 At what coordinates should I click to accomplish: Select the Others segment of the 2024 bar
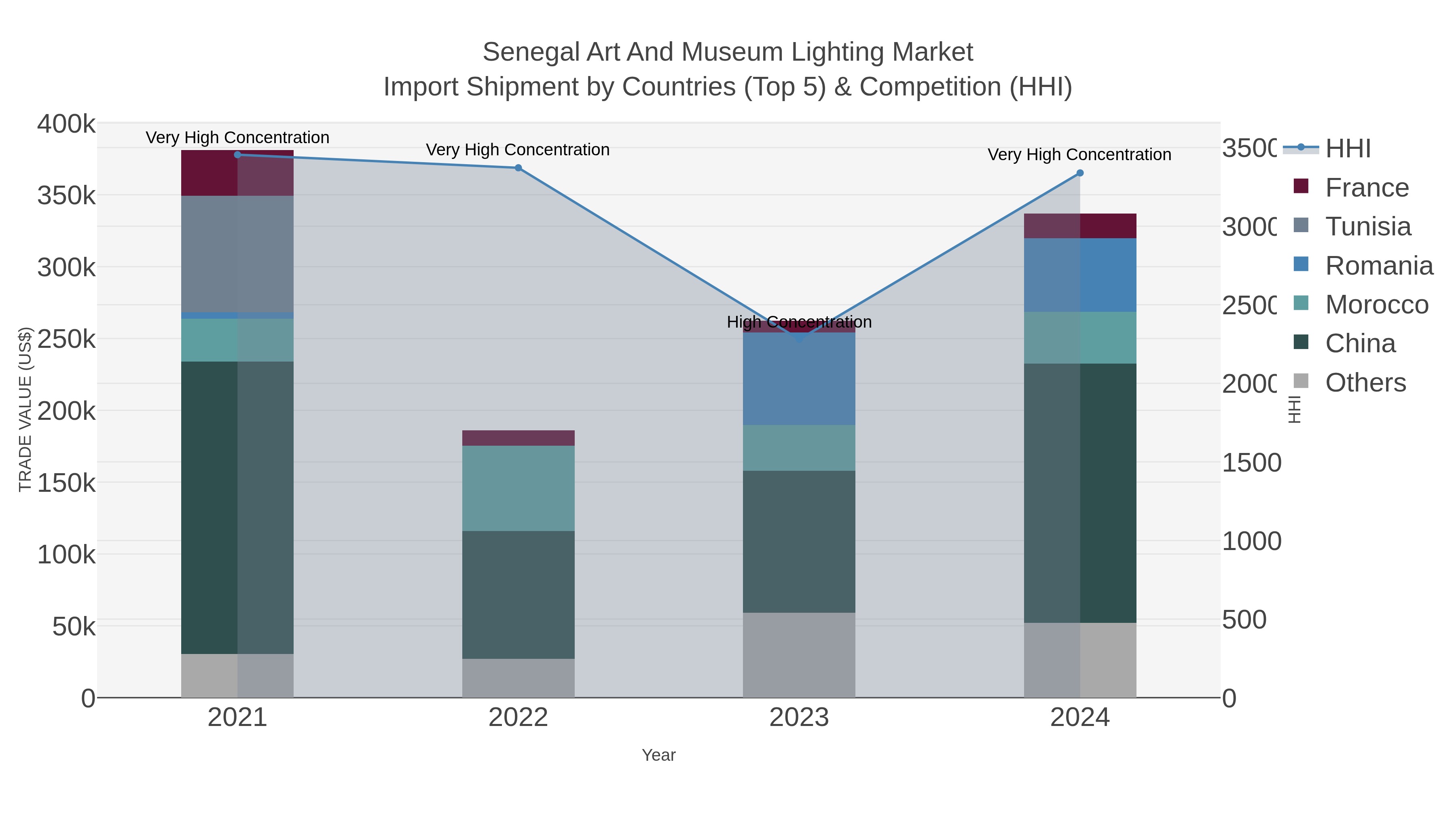tap(1079, 660)
